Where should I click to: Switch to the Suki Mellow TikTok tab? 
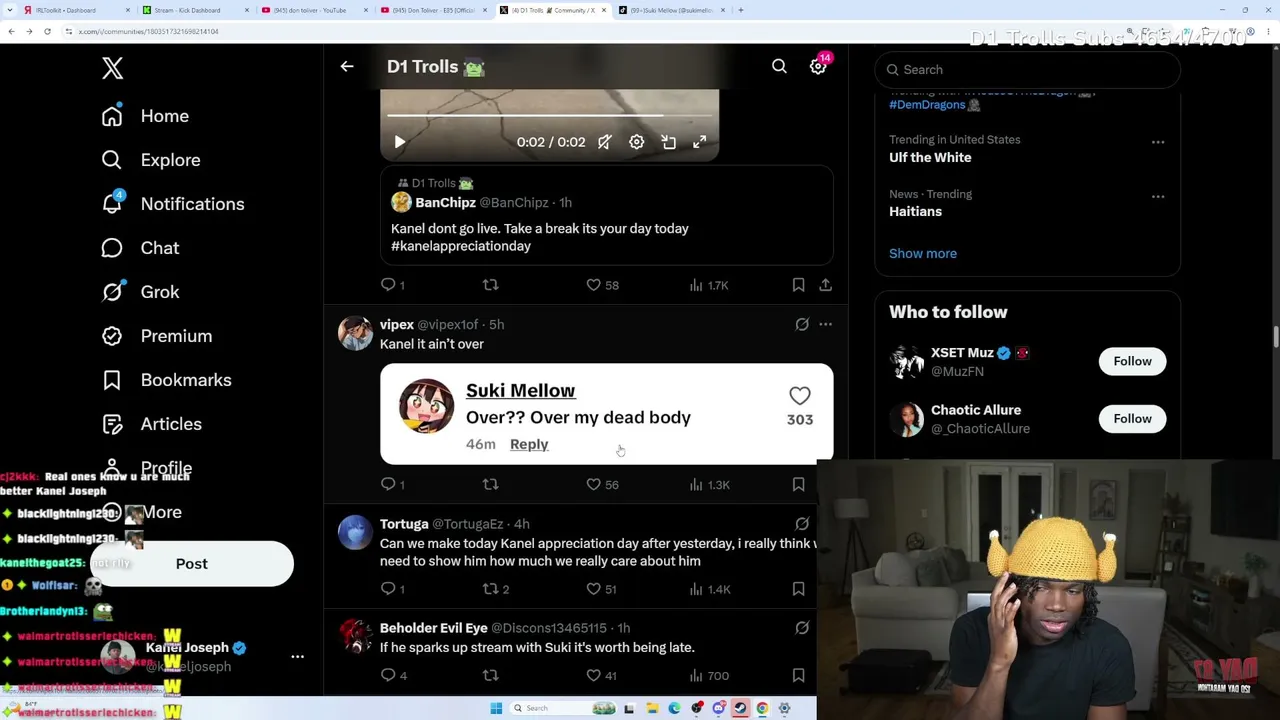pos(672,10)
